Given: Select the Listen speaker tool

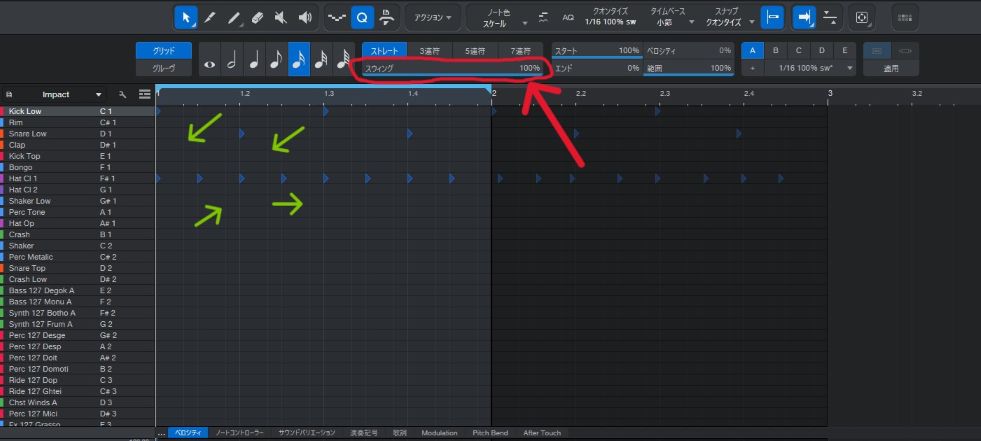Looking at the screenshot, I should coord(306,17).
